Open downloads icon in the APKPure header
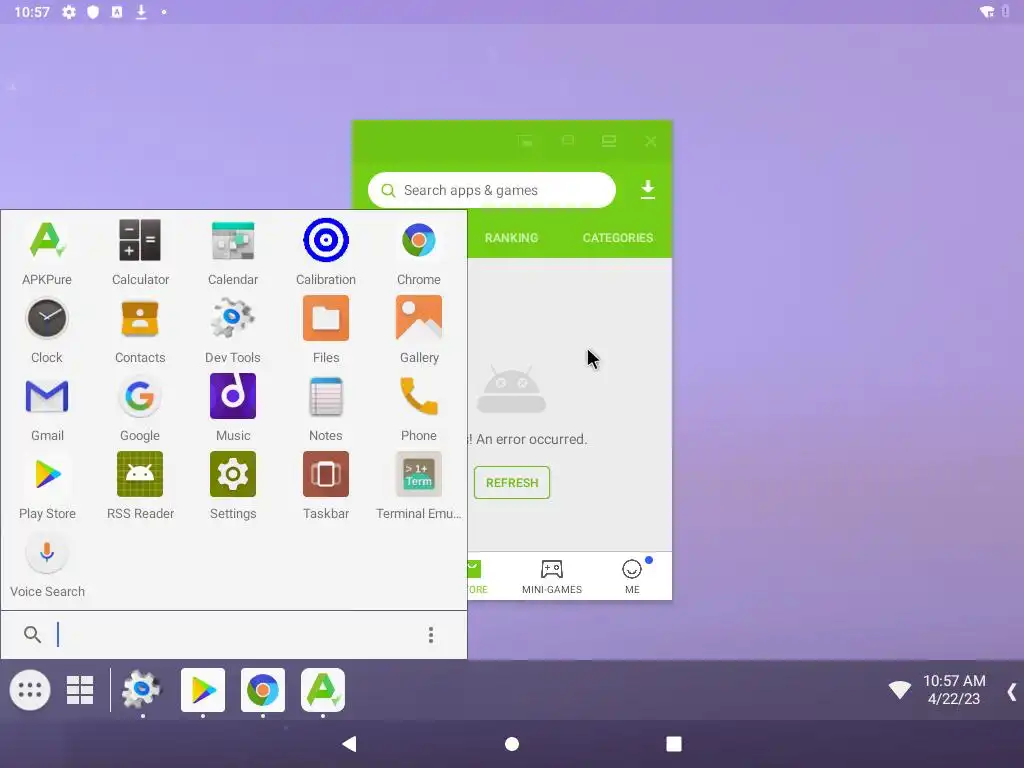The height and width of the screenshot is (768, 1024). click(648, 190)
